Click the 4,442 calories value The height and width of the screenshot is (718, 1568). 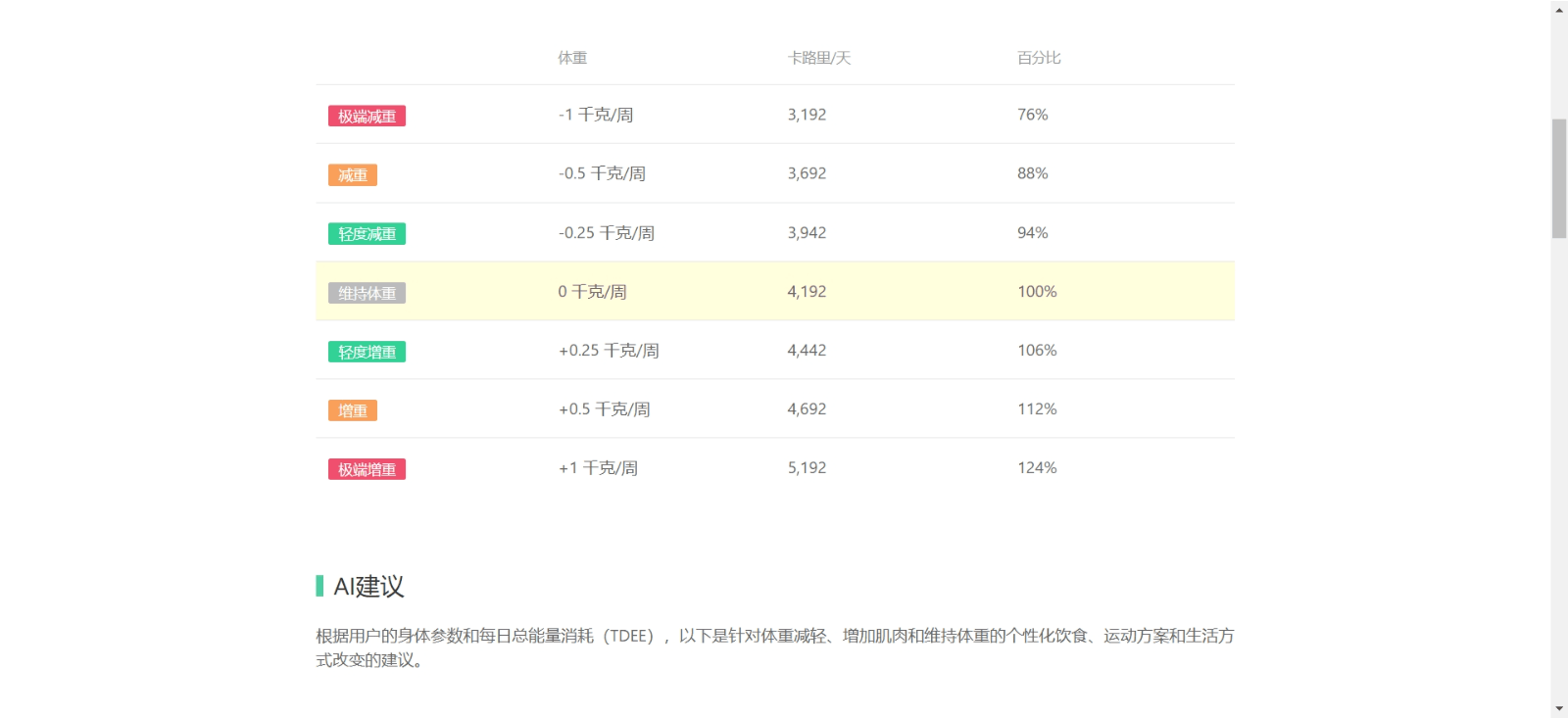tap(807, 351)
